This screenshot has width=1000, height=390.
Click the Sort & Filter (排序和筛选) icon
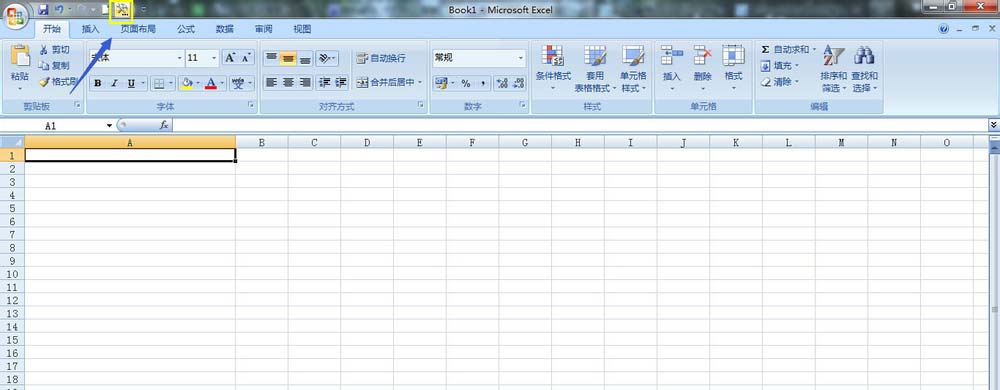coord(834,56)
